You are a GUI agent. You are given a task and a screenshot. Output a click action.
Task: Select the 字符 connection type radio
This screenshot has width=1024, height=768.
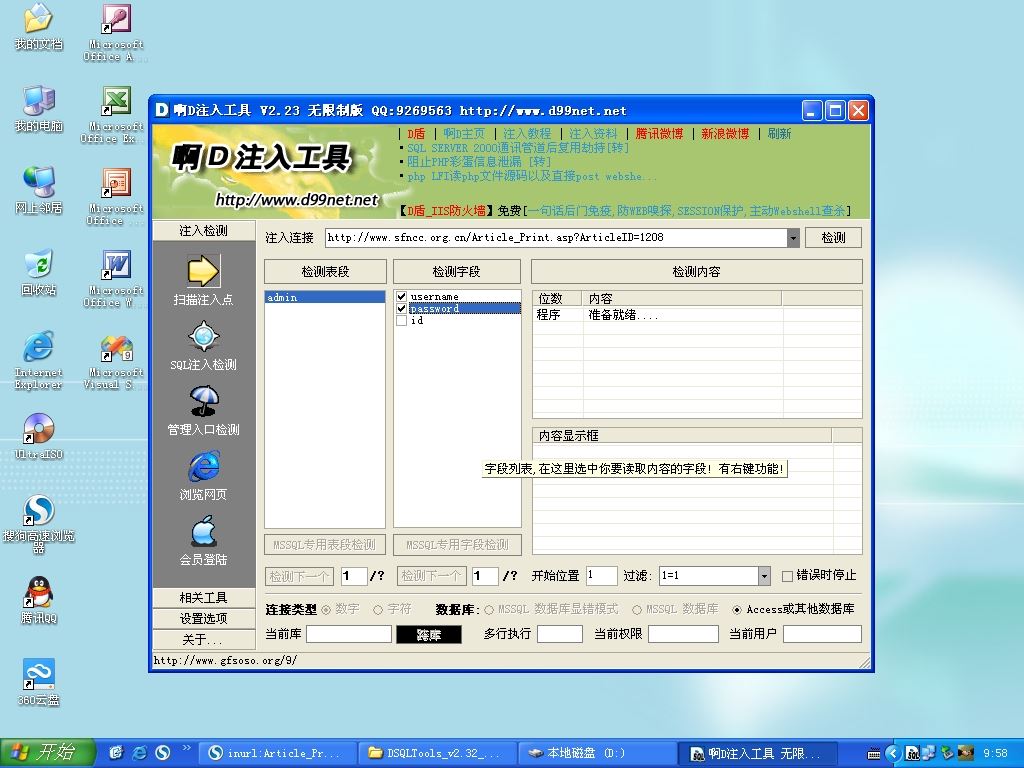tap(377, 610)
